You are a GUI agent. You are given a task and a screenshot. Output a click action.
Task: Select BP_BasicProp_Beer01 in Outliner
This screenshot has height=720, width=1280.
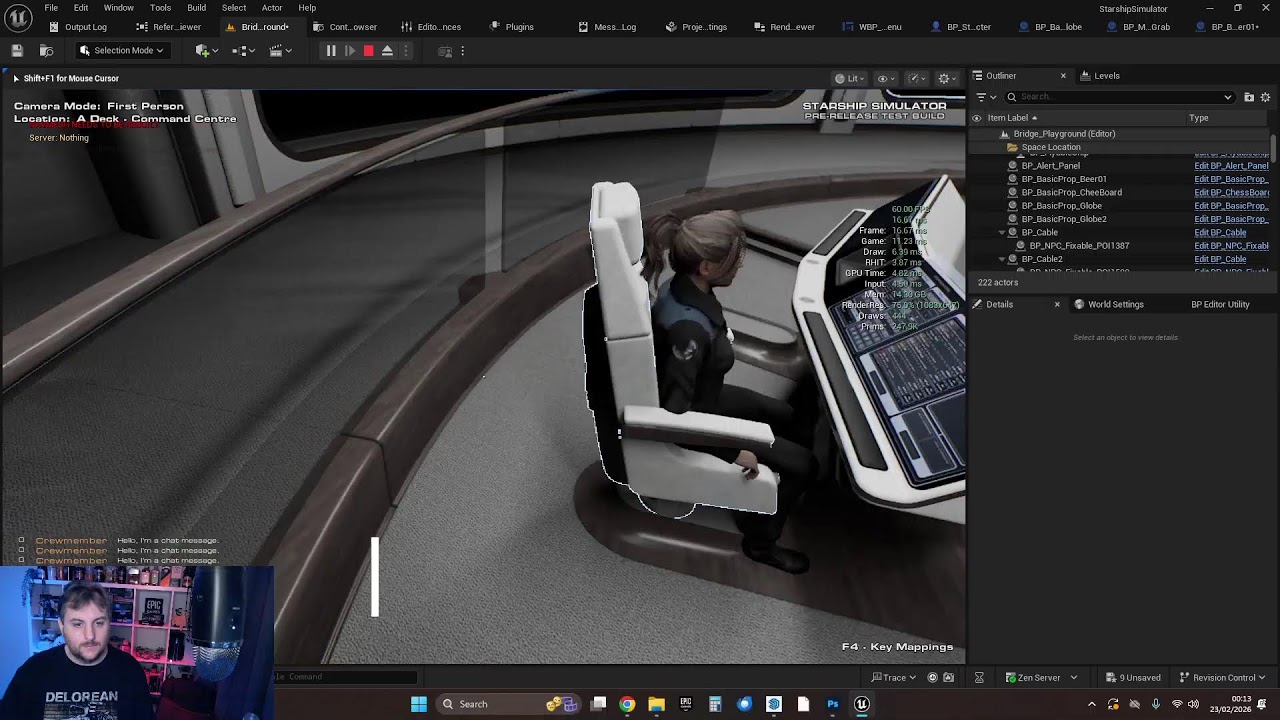(1064, 179)
